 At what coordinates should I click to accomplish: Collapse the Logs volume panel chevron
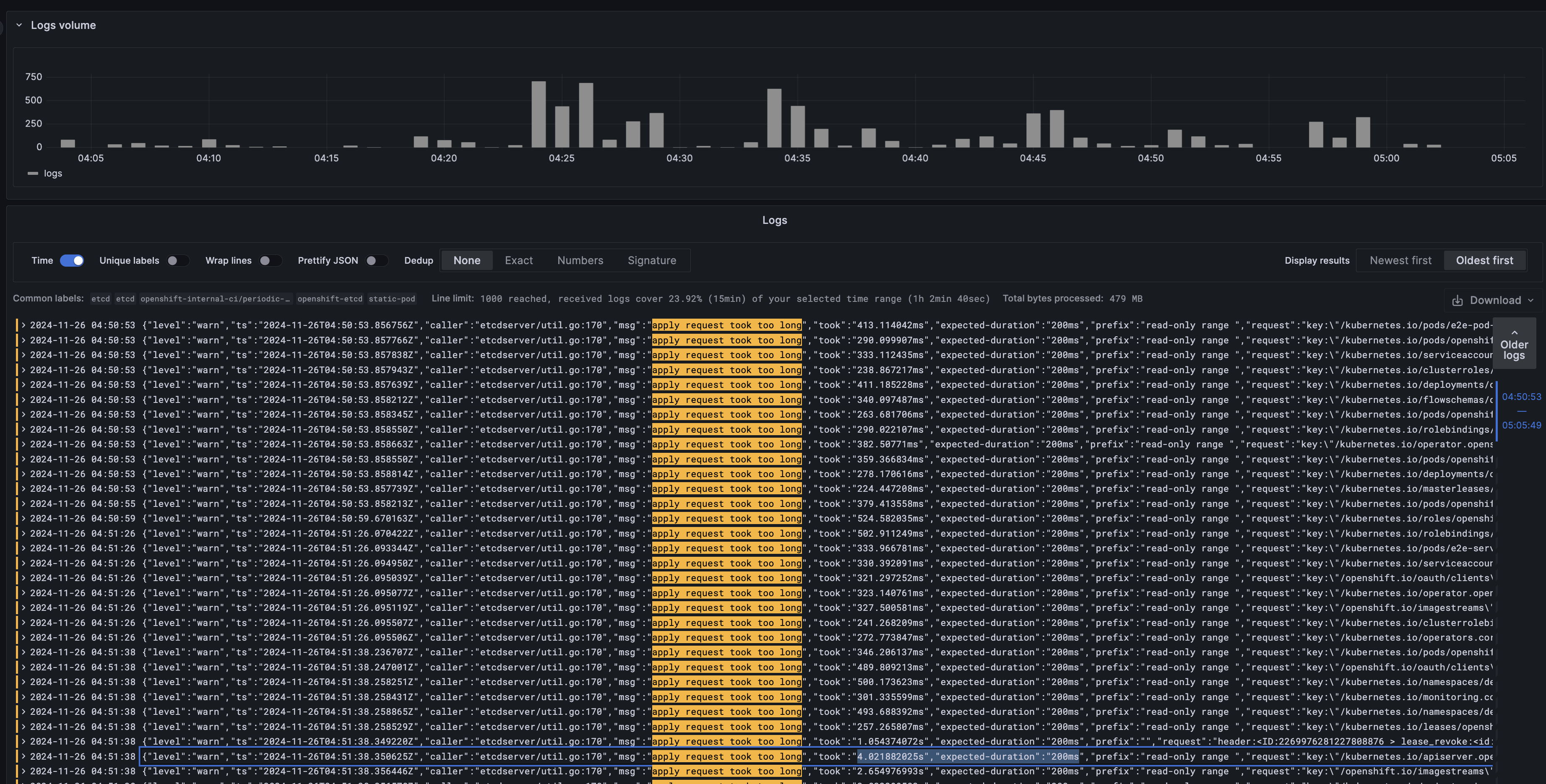pos(18,25)
